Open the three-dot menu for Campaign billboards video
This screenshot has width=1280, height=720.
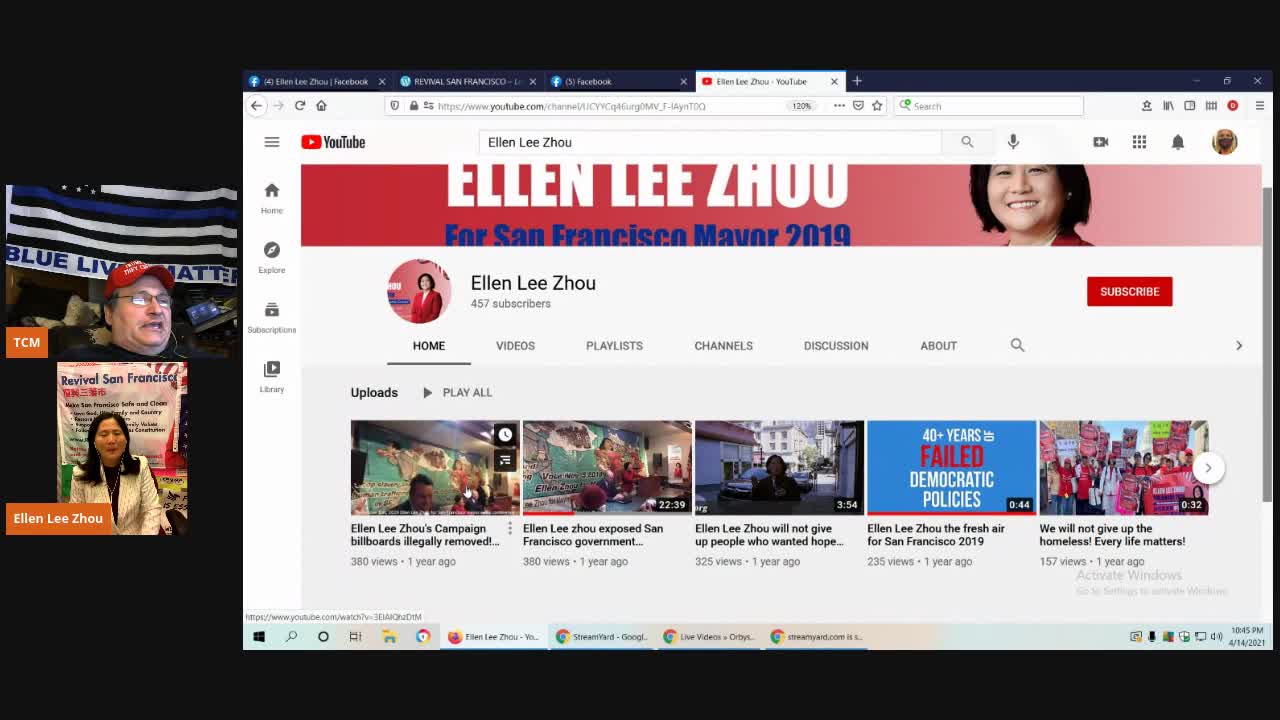509,528
